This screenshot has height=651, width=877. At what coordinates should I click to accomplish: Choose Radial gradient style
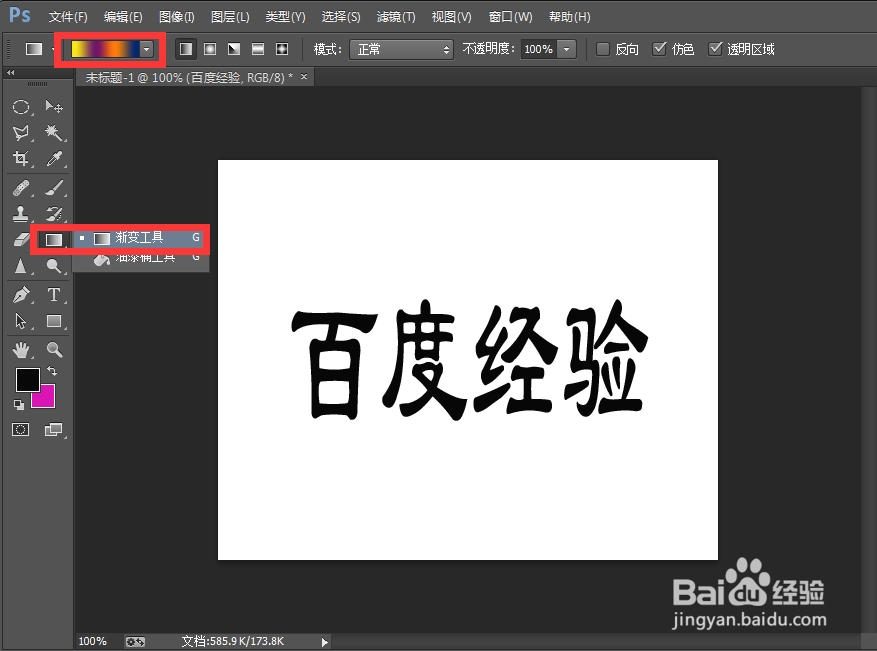[x=210, y=49]
